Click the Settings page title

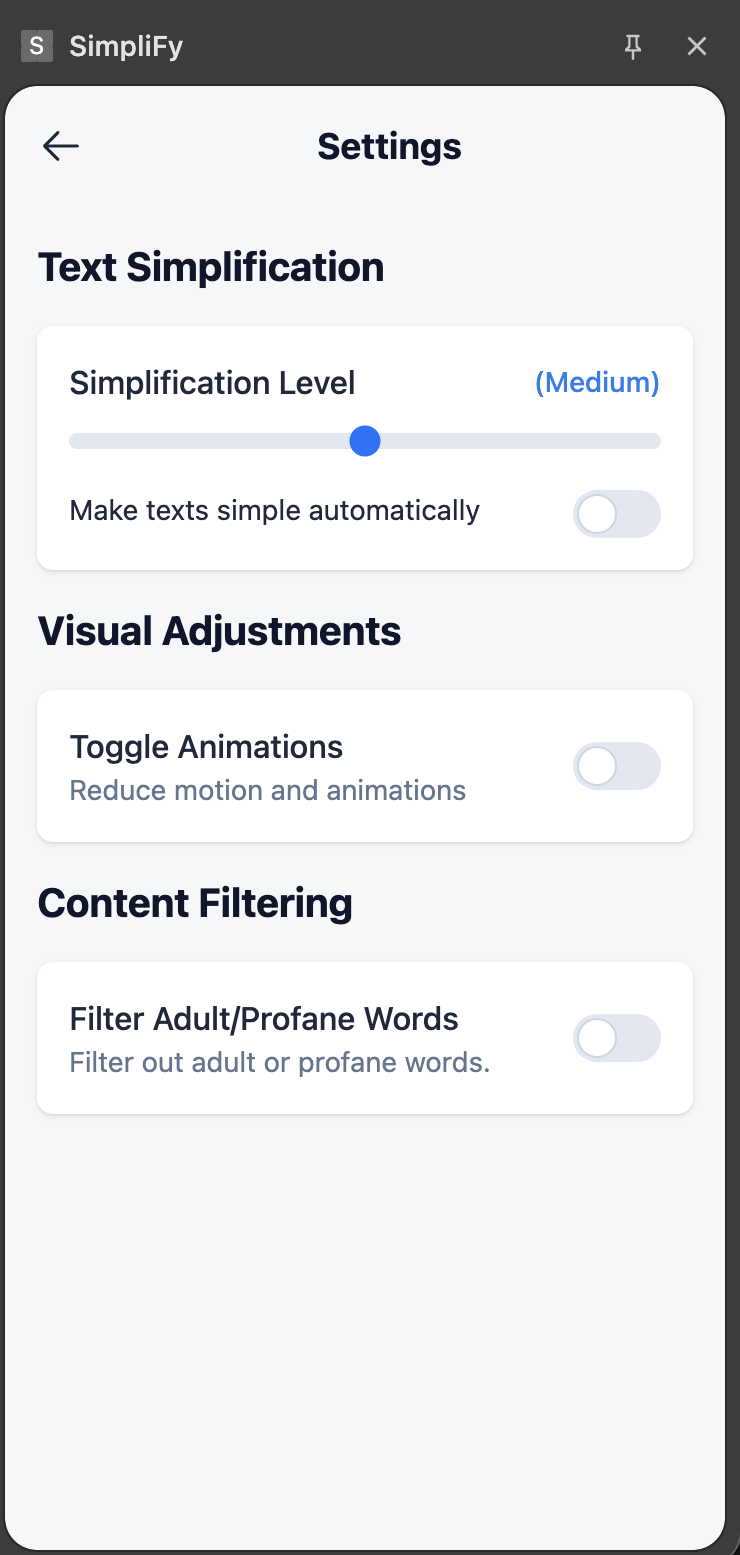(389, 146)
